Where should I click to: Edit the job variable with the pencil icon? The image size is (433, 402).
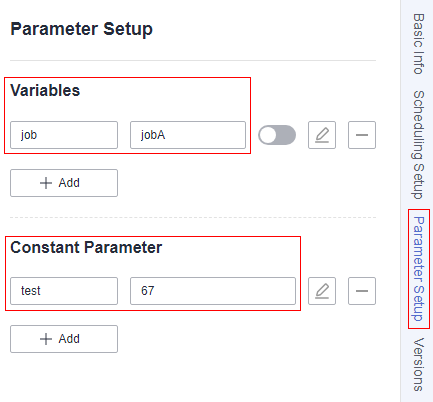pyautogui.click(x=322, y=135)
